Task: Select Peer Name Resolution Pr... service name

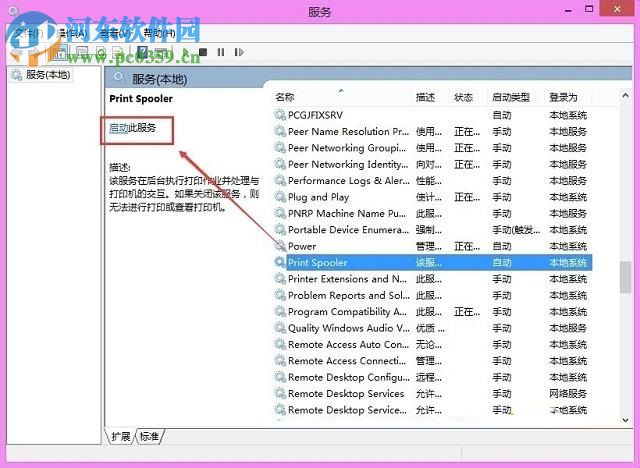Action: pyautogui.click(x=349, y=131)
